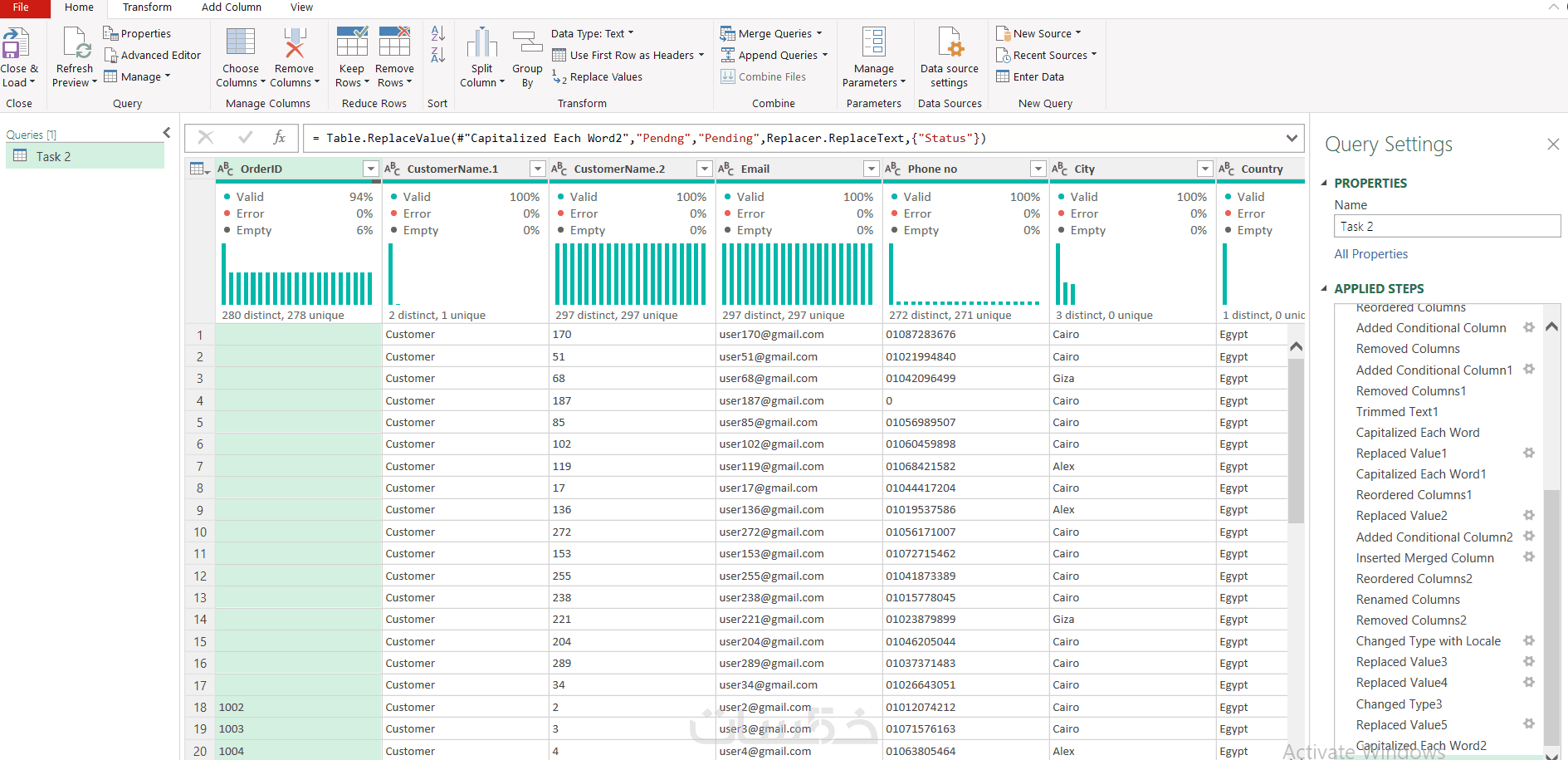Switch to the Transform tab
Screen dimensions: 1568x760
point(147,7)
